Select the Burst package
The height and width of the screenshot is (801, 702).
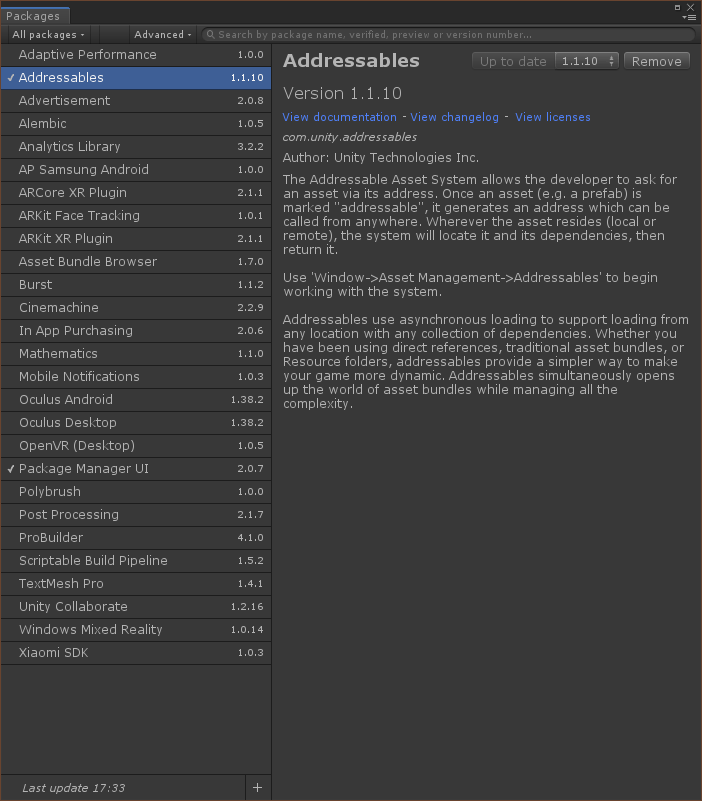pyautogui.click(x=136, y=285)
